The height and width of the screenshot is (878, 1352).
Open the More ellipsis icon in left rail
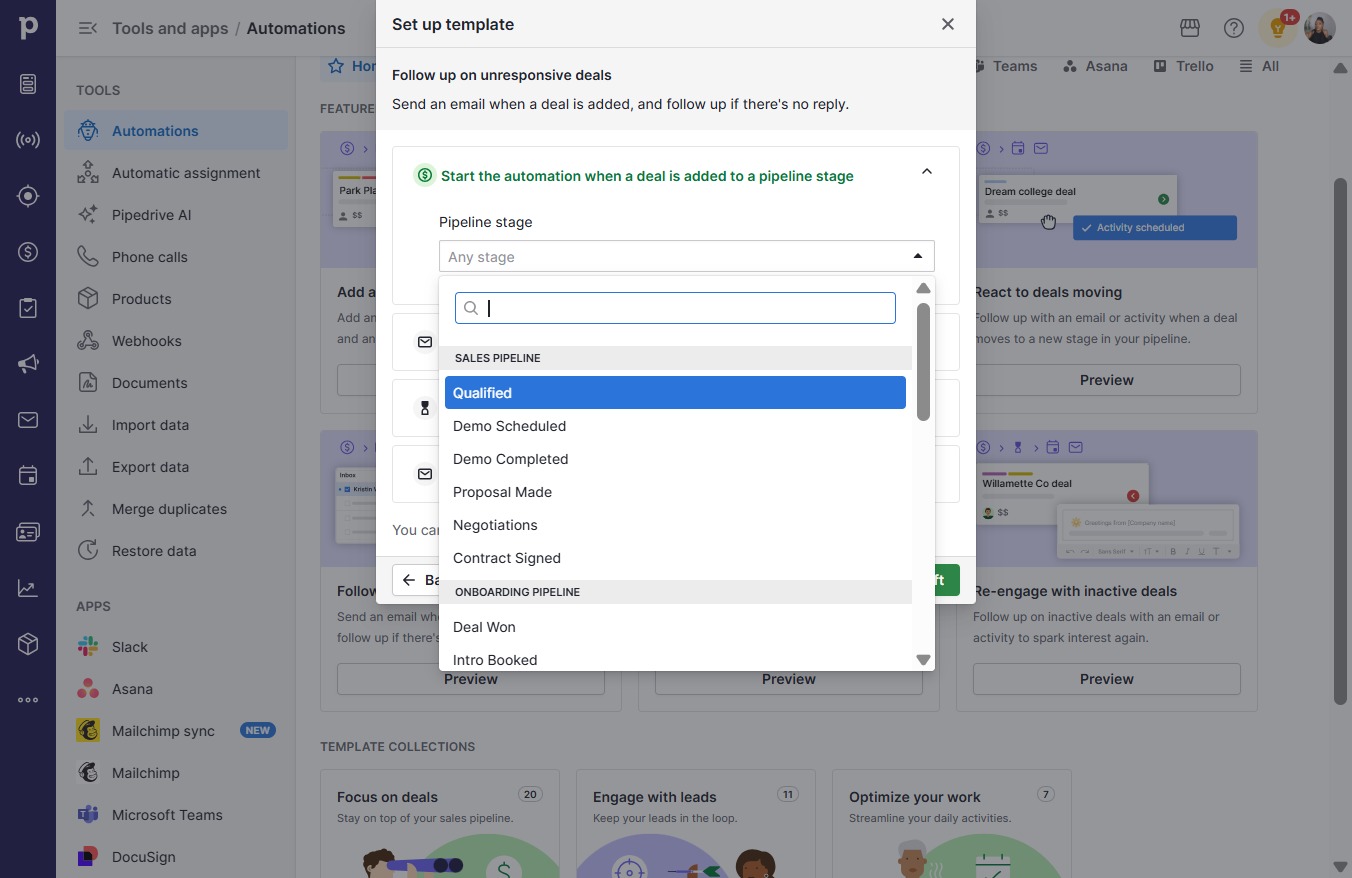[x=28, y=700]
